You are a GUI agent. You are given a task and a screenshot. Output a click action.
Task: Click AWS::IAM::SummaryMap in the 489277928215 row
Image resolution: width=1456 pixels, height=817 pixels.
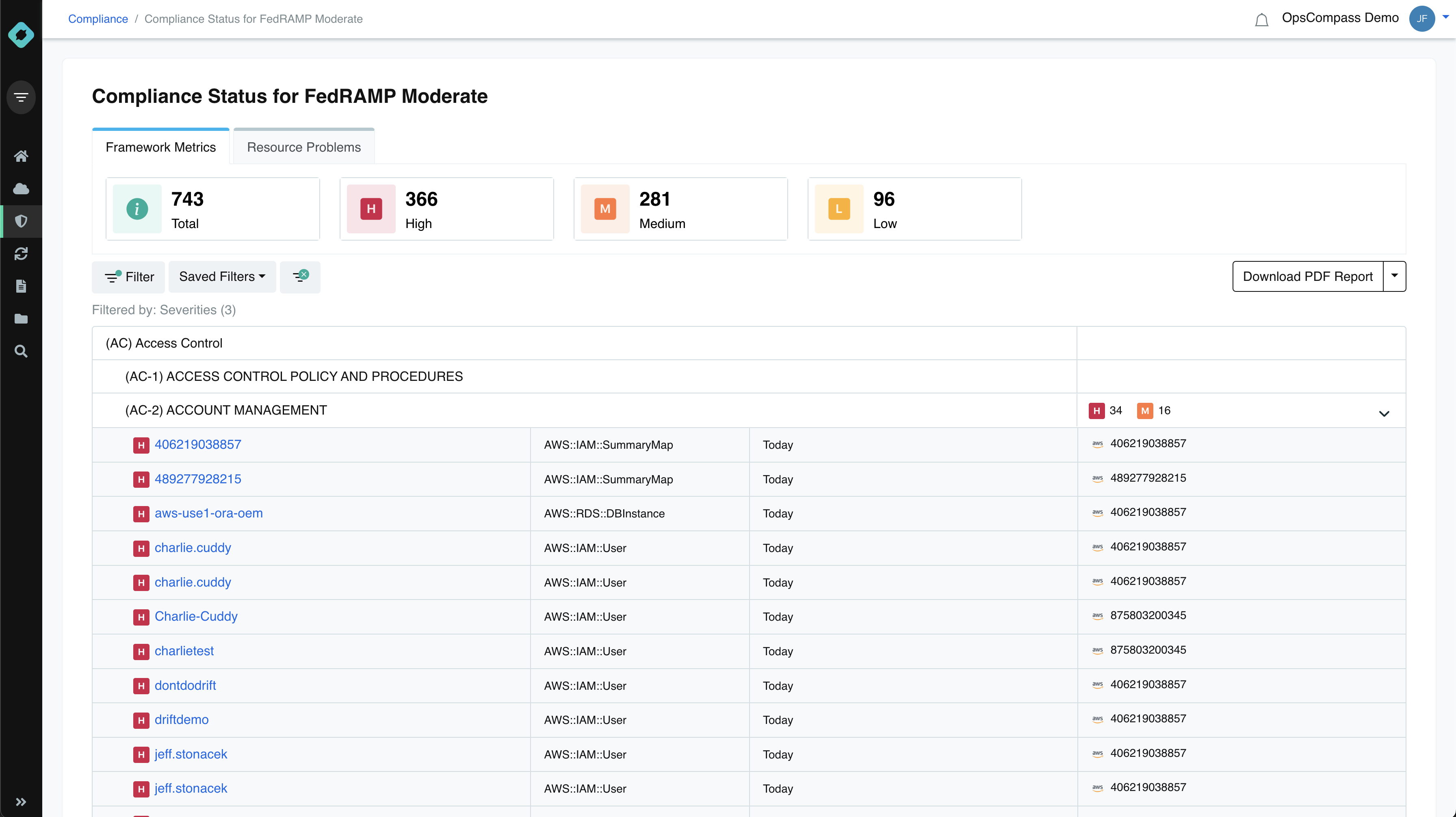point(608,479)
